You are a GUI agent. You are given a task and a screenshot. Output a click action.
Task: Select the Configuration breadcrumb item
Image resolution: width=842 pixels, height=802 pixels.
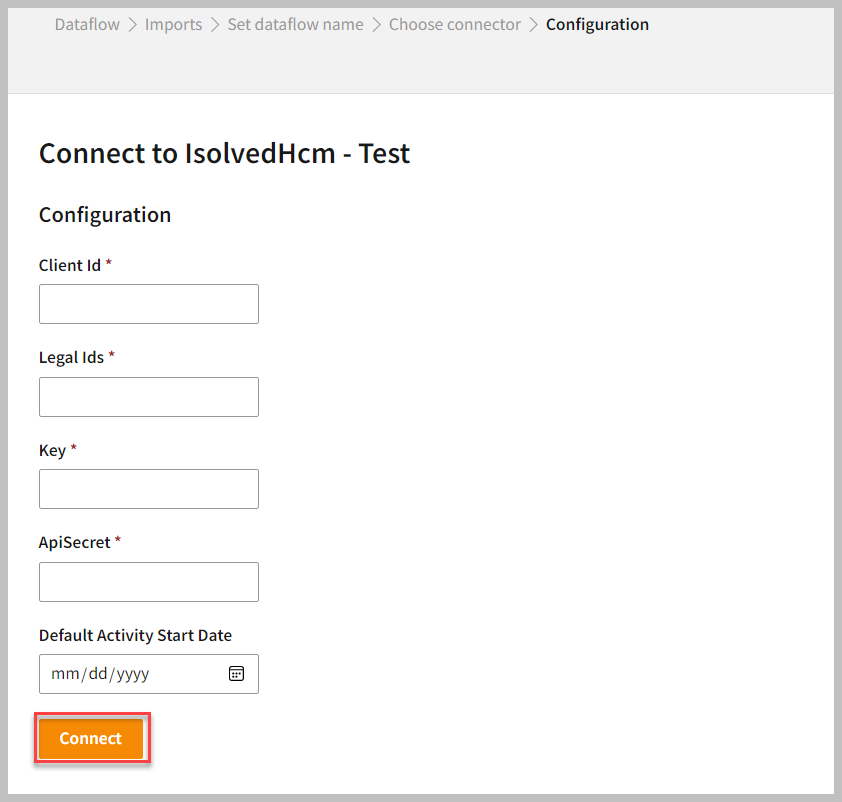[597, 24]
